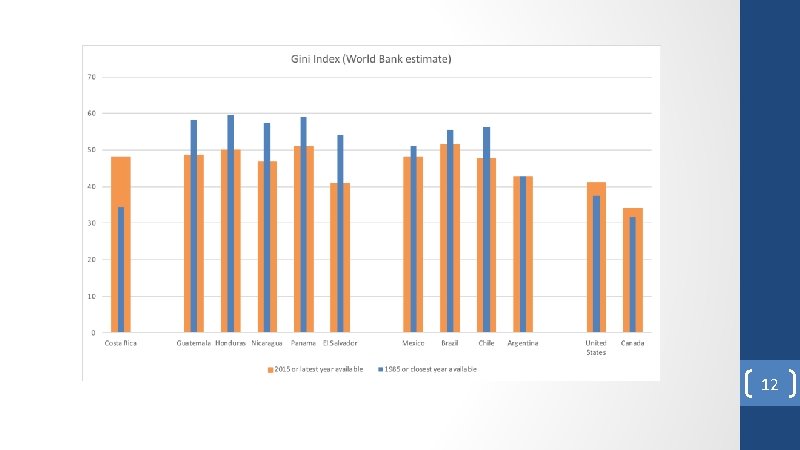Click the y-axis value 30
Image resolution: width=800 pixels, height=450 pixels.
click(x=91, y=223)
